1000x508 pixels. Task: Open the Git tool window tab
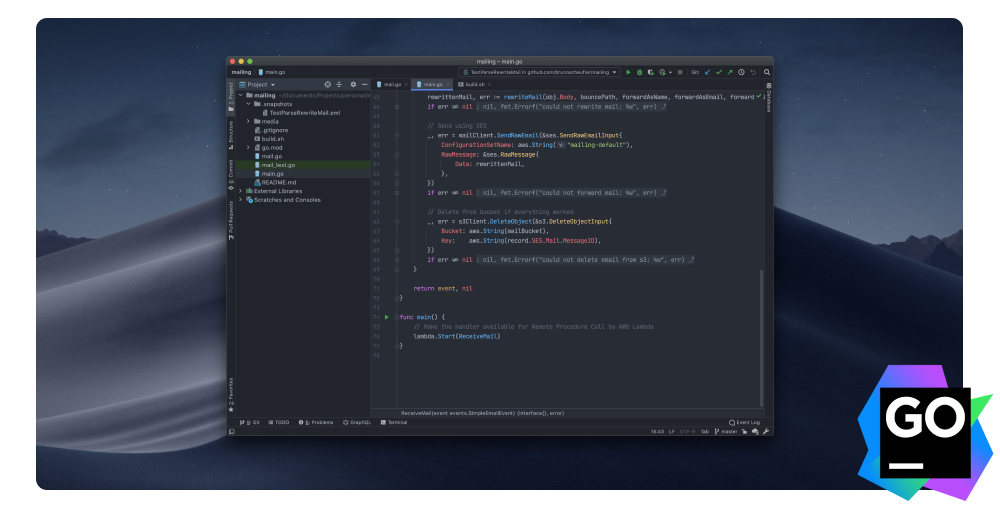point(249,422)
